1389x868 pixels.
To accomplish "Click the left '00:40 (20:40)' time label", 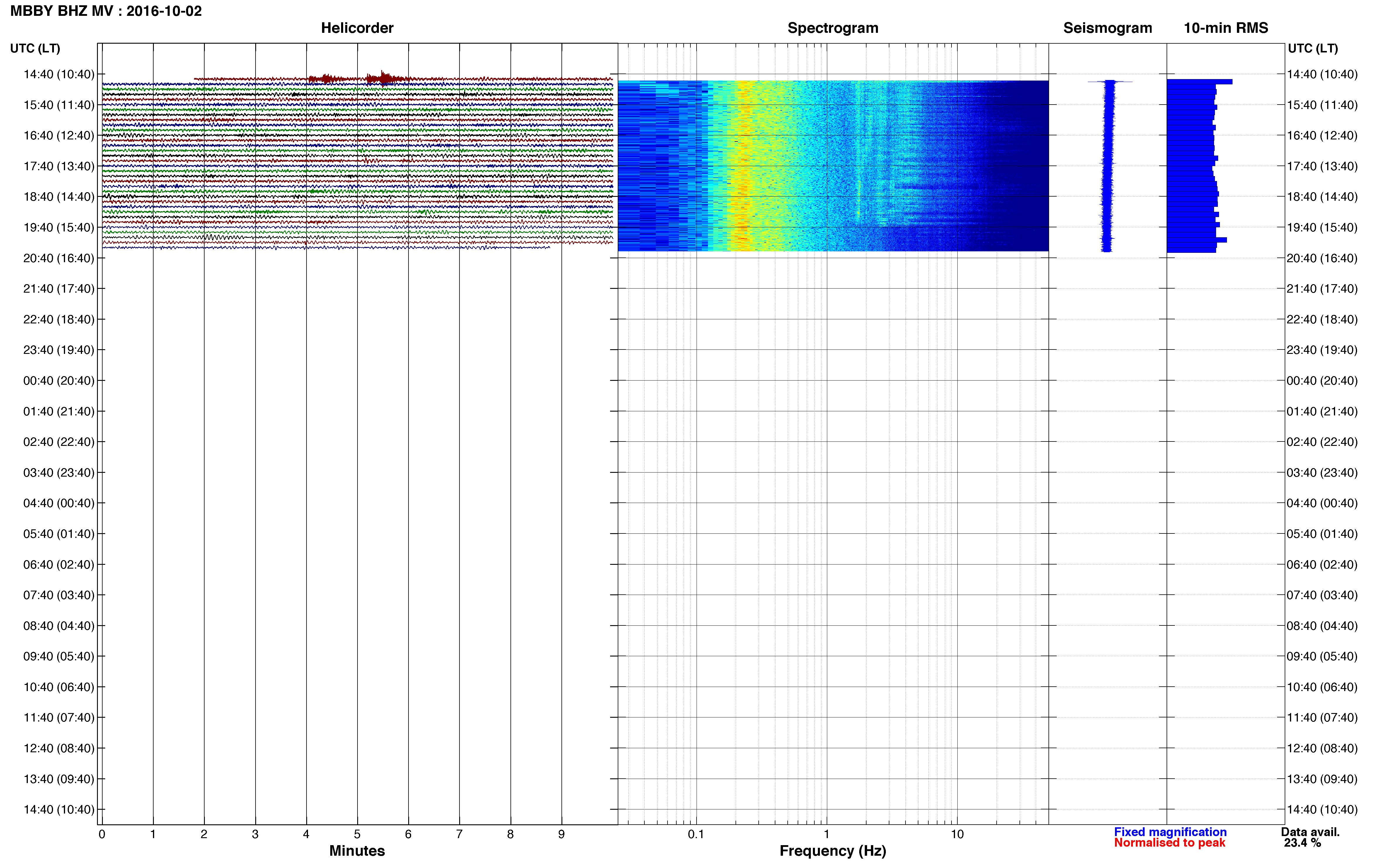I will 59,381.
